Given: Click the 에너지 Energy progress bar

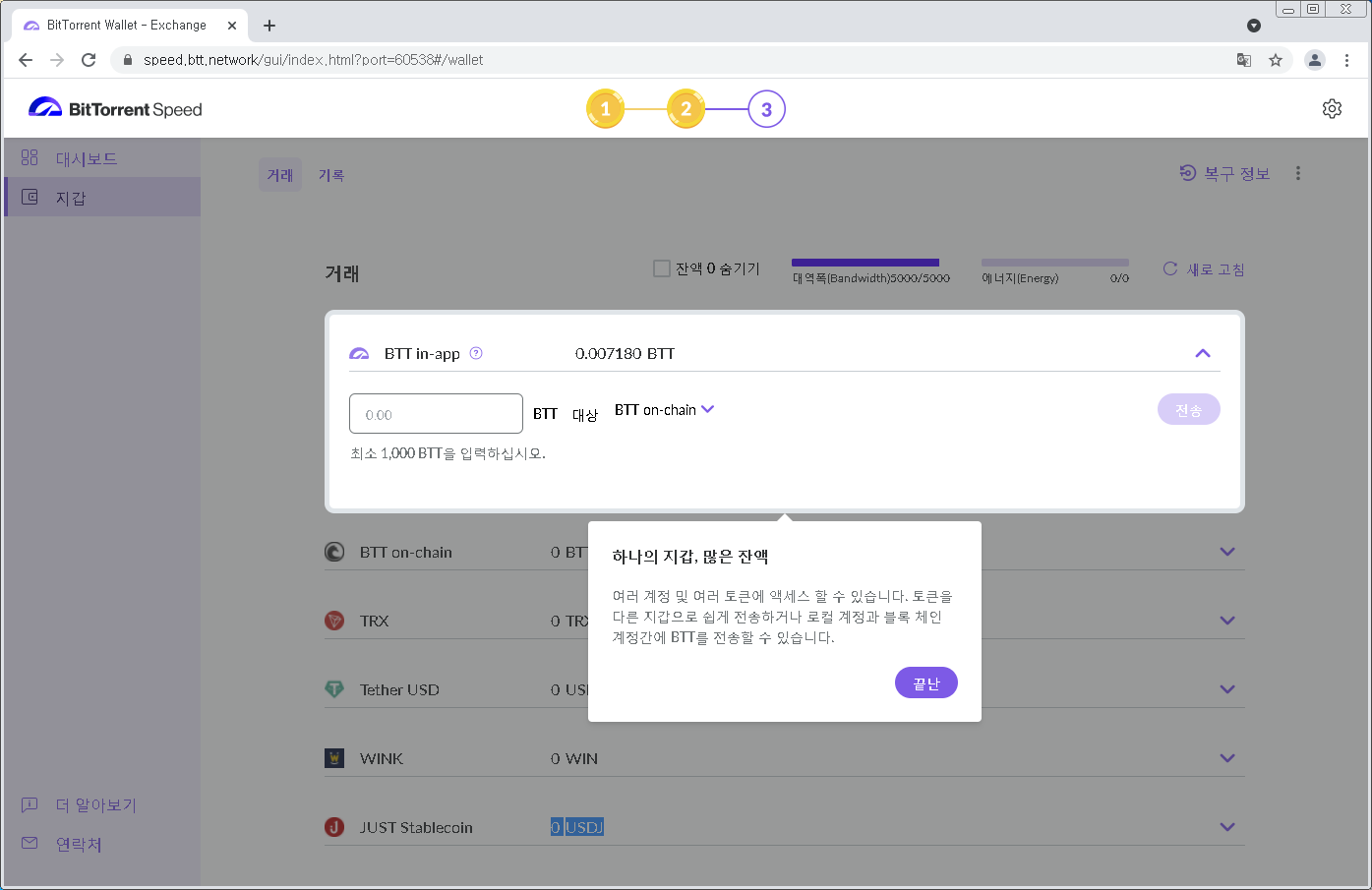Looking at the screenshot, I should pyautogui.click(x=1054, y=263).
